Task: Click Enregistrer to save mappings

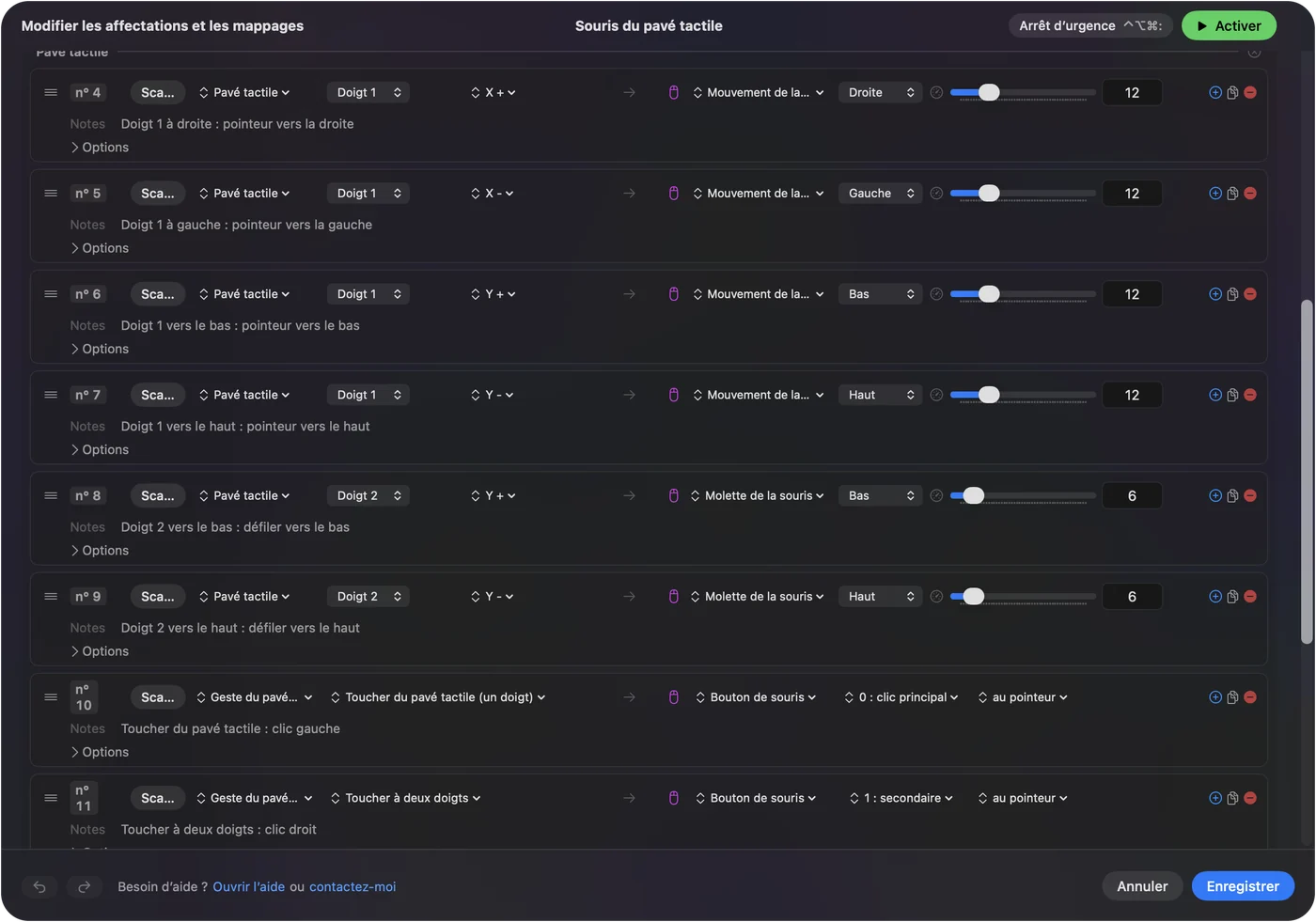Action: click(1243, 886)
